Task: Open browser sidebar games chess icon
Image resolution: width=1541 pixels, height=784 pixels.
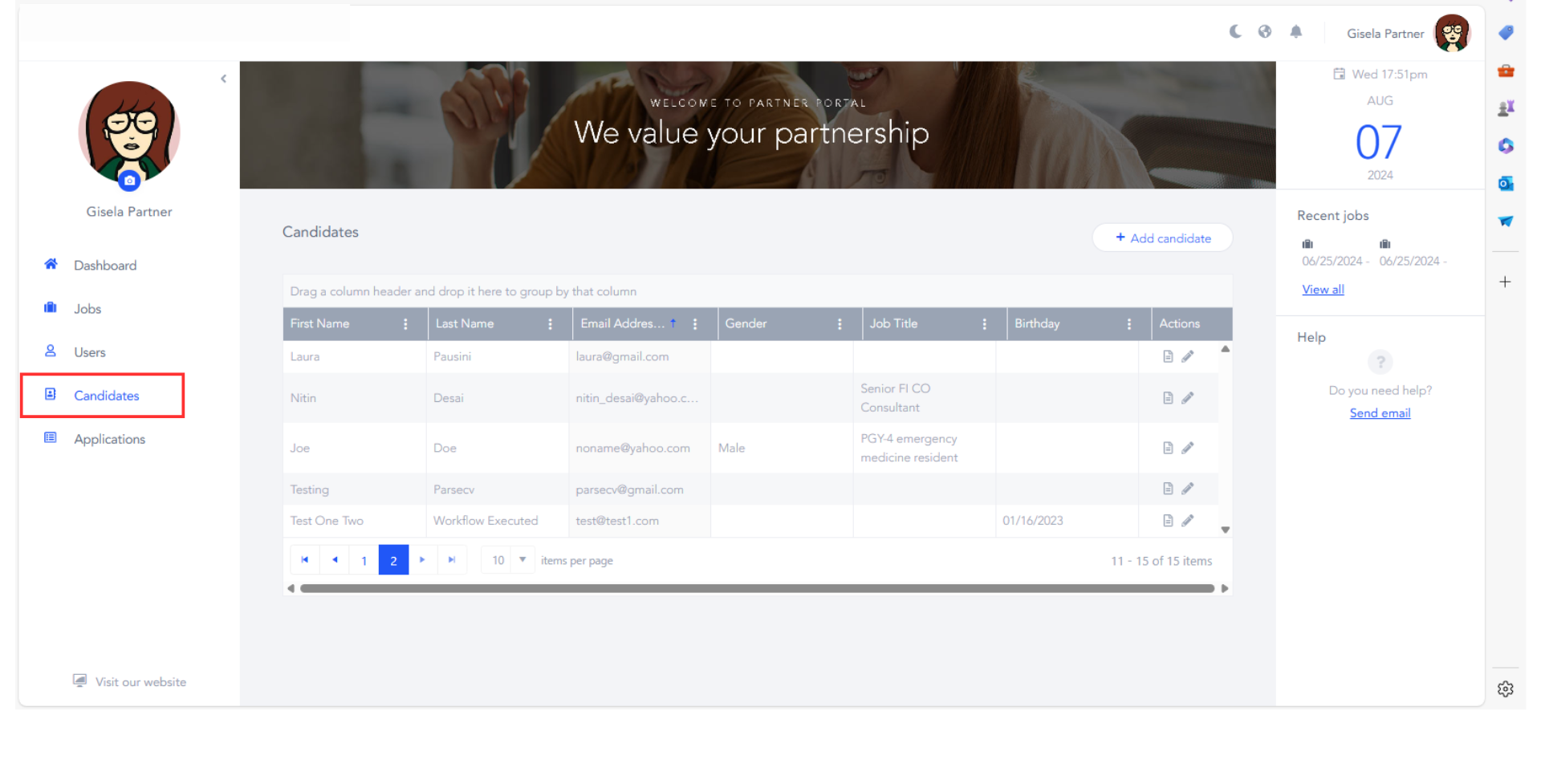Action: click(x=1506, y=108)
